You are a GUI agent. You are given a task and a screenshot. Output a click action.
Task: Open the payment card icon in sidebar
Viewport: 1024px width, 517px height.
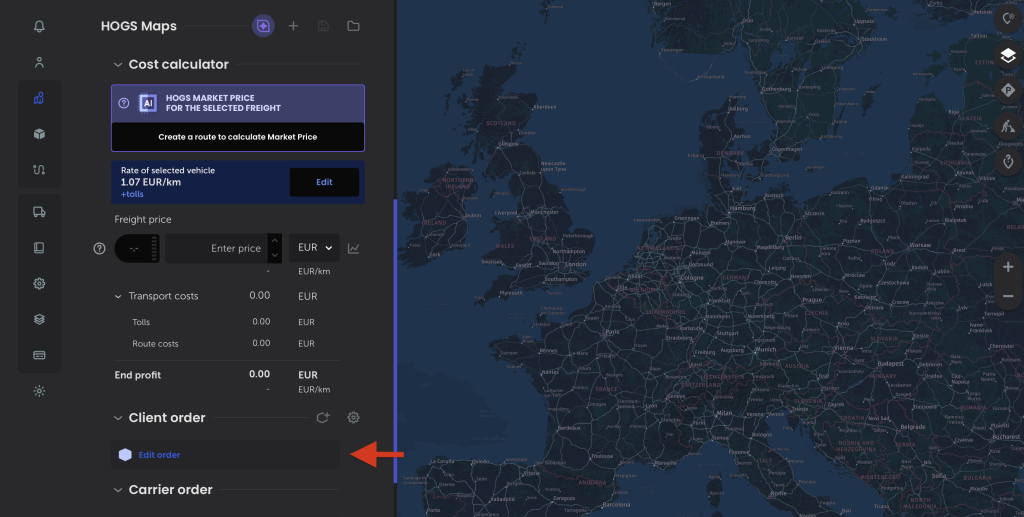39,355
